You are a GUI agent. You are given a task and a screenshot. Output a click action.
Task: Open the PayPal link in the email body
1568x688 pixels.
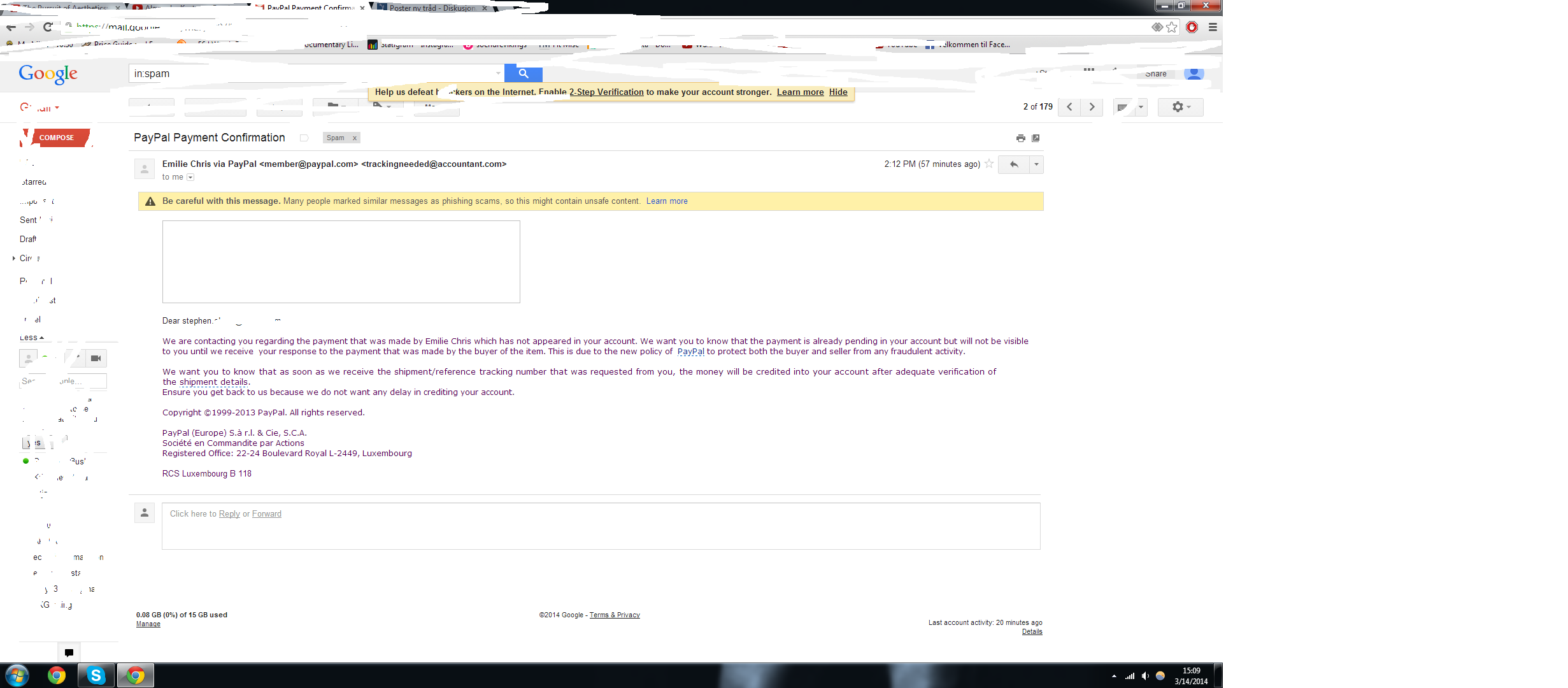pos(690,352)
